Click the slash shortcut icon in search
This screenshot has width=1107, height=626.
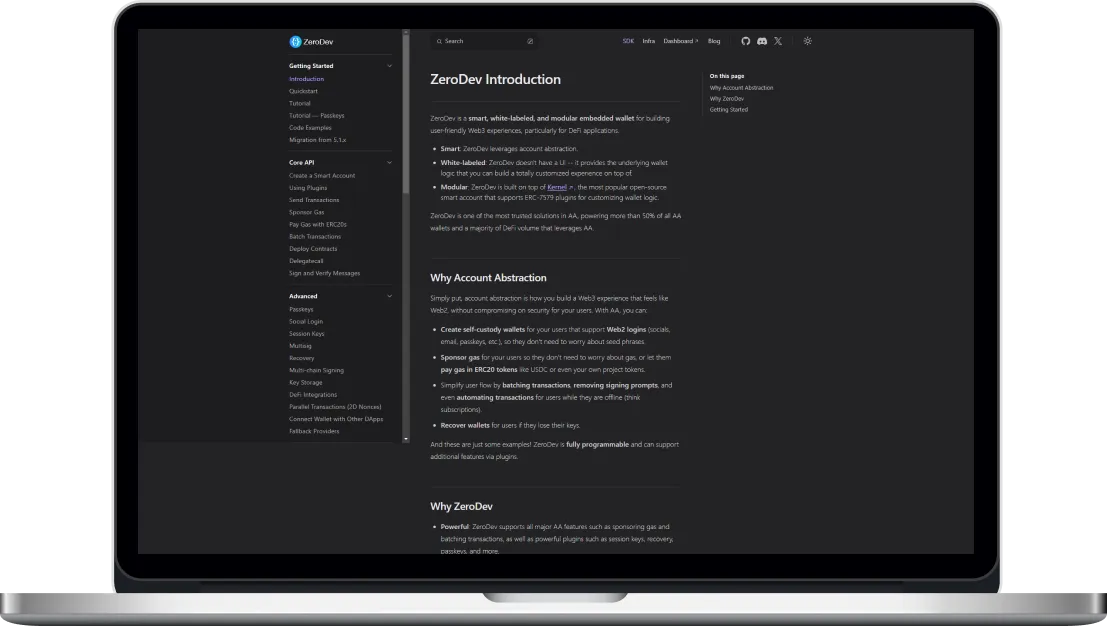click(530, 41)
